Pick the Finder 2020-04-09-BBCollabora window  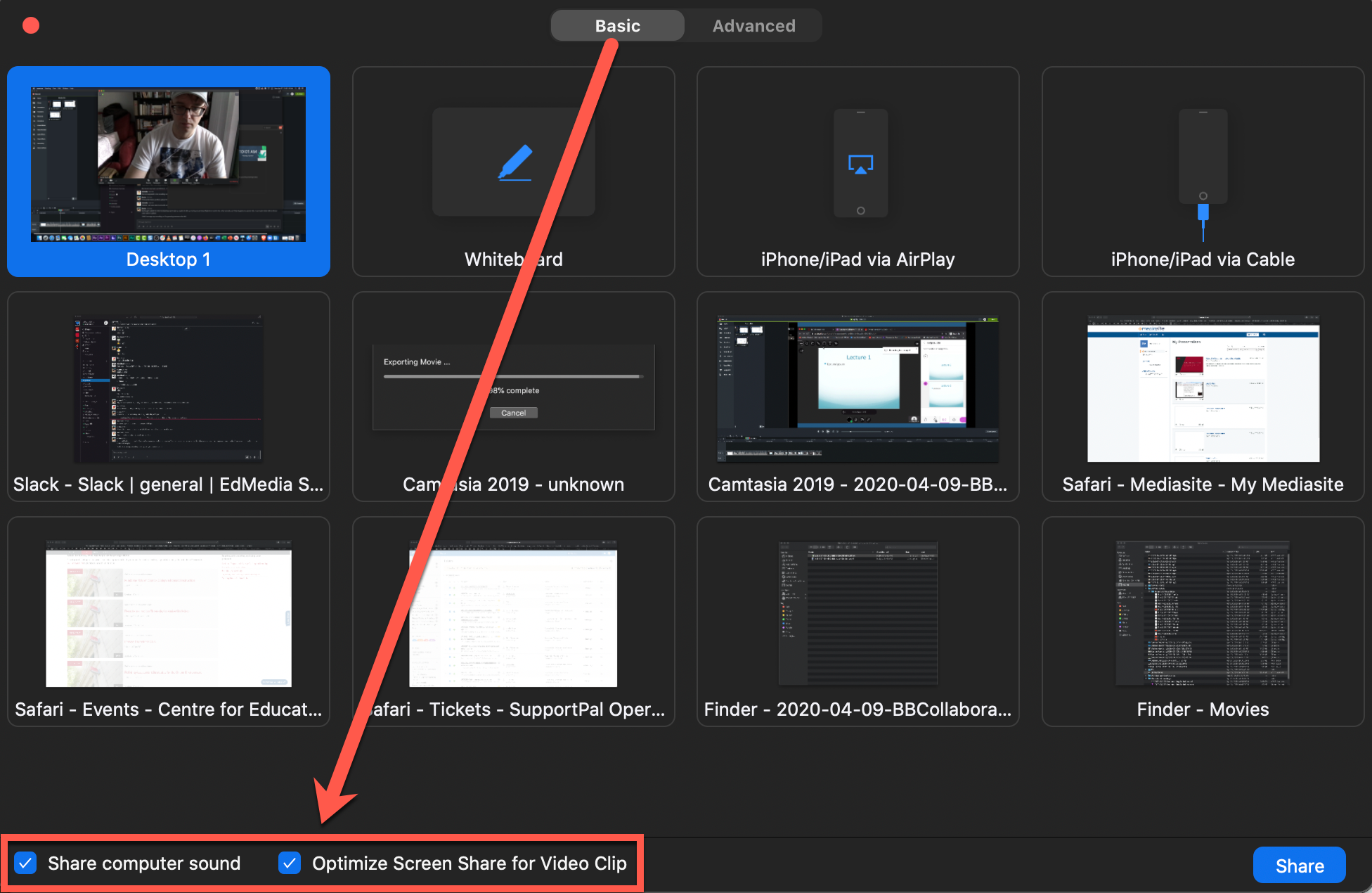857,614
